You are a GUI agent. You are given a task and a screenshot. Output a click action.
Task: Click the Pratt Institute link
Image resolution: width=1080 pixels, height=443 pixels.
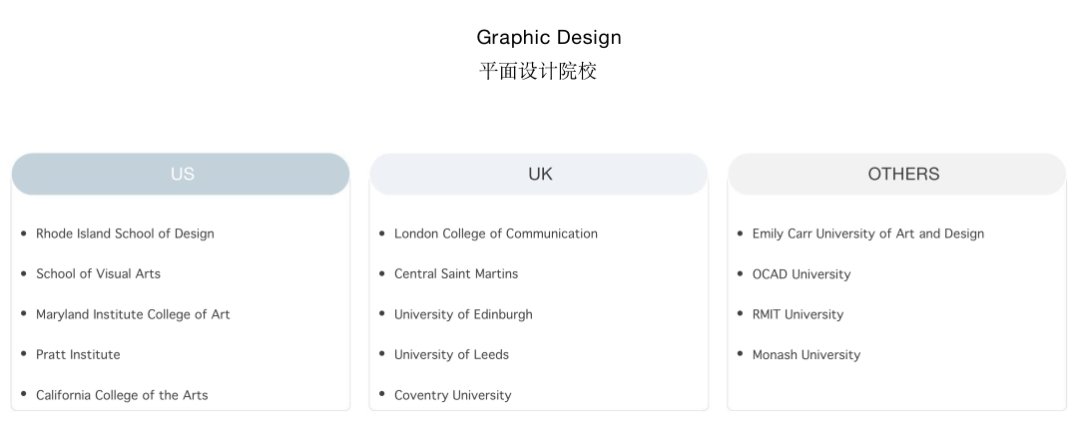point(78,355)
